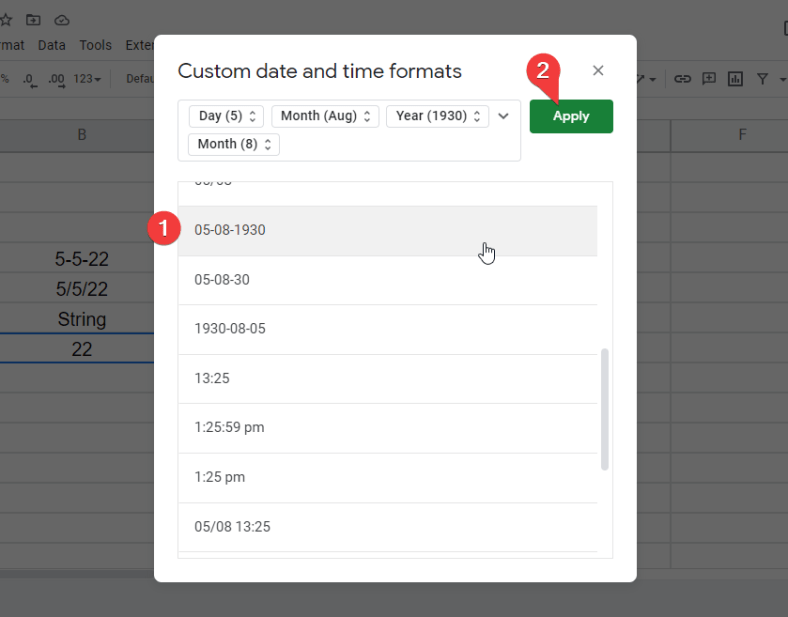
Task: Select the 1:25 pm time format
Action: click(x=387, y=477)
